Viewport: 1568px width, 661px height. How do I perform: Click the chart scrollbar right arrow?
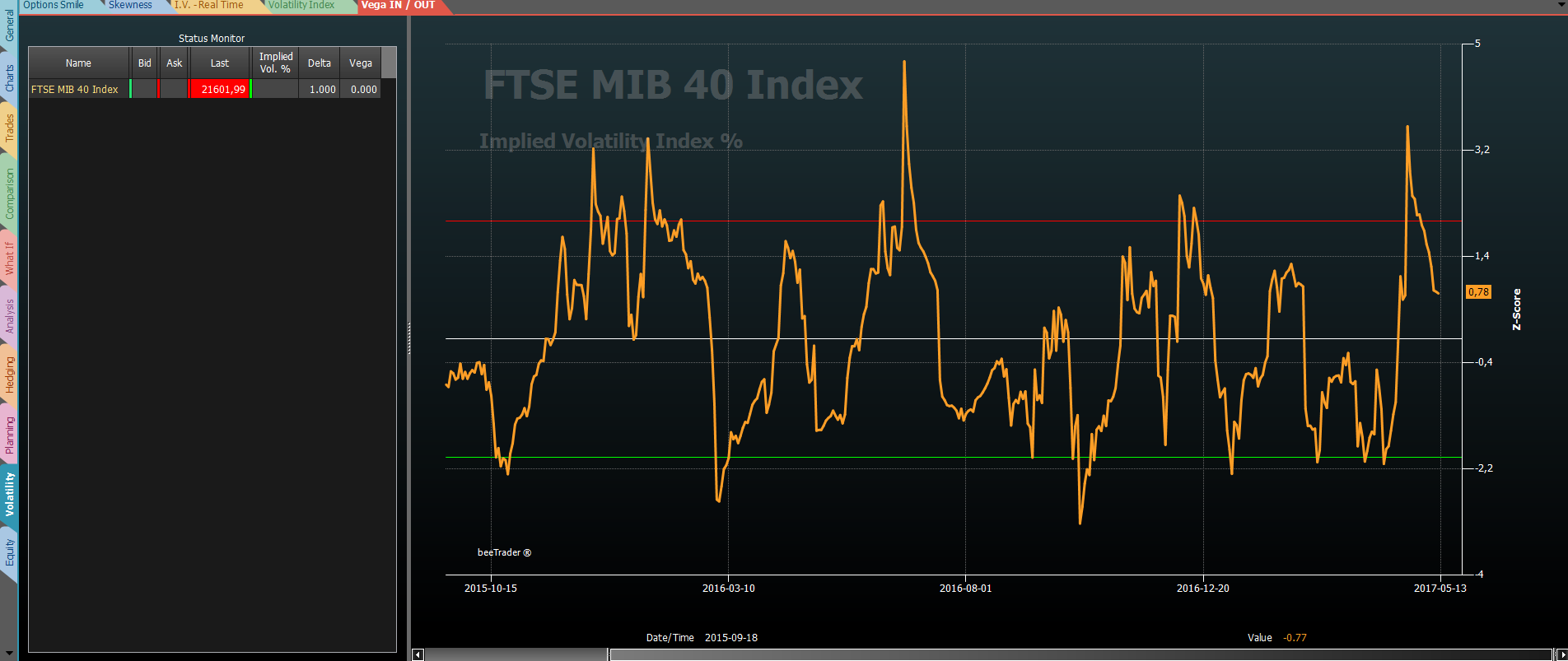click(x=1561, y=654)
